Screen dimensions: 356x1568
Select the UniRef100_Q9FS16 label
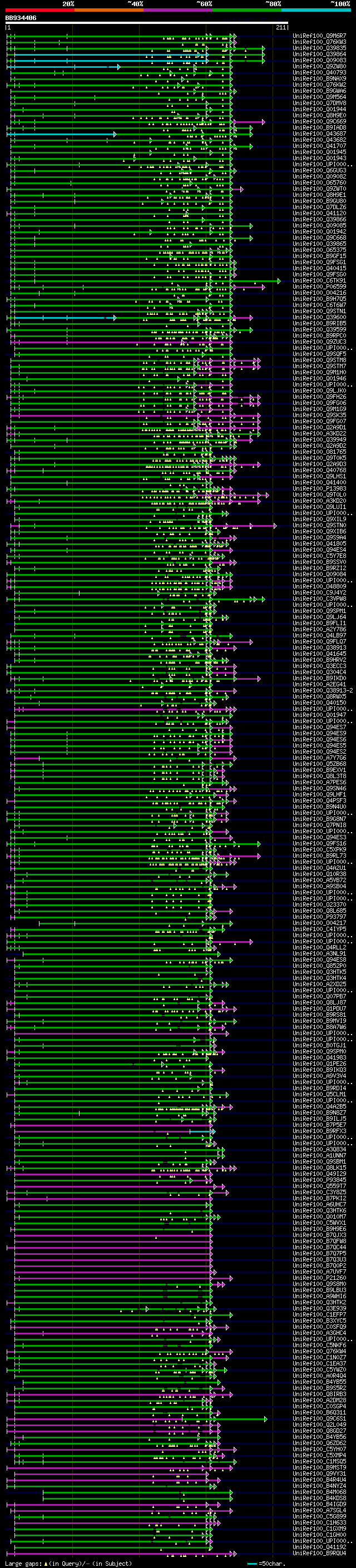click(x=319, y=844)
